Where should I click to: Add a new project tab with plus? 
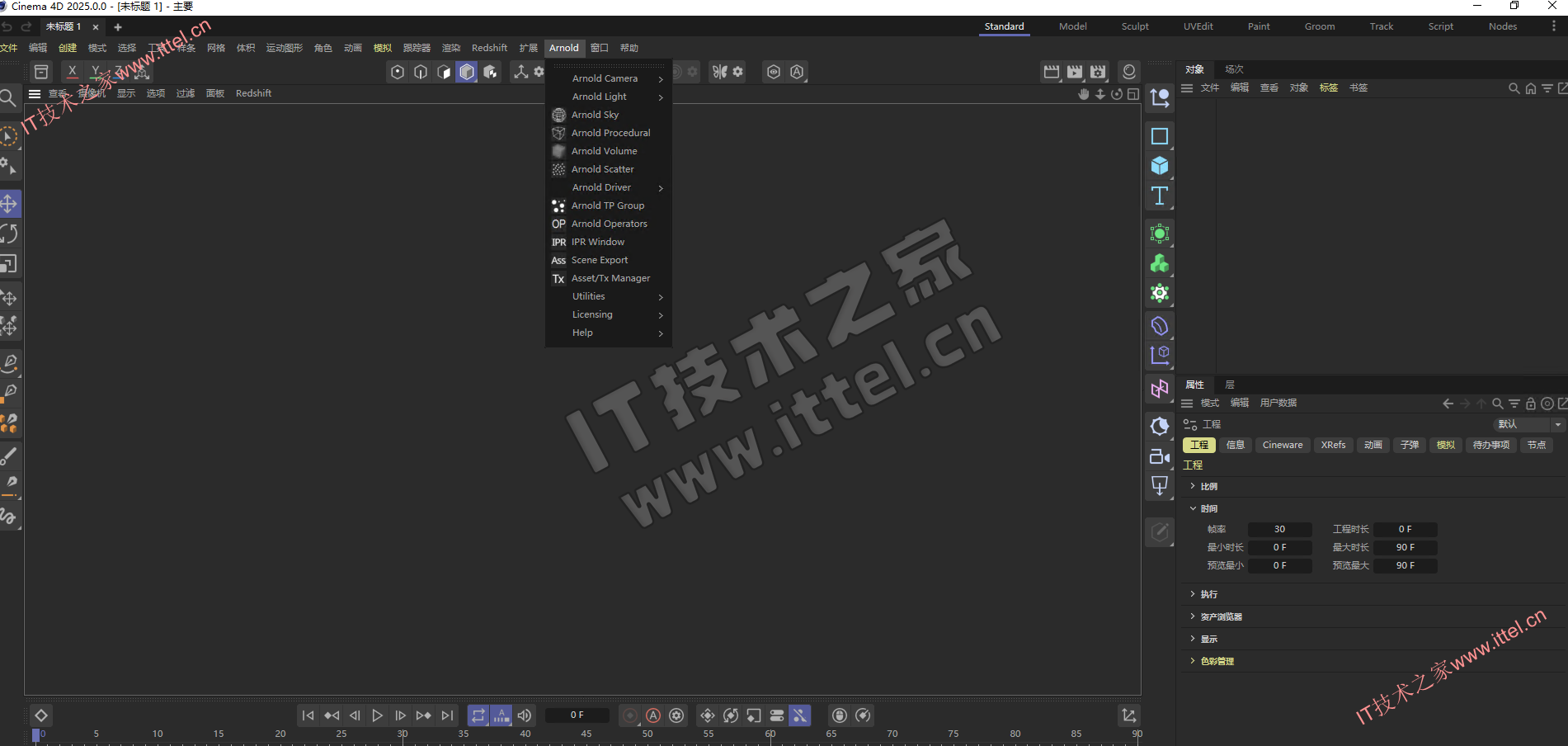pyautogui.click(x=117, y=27)
